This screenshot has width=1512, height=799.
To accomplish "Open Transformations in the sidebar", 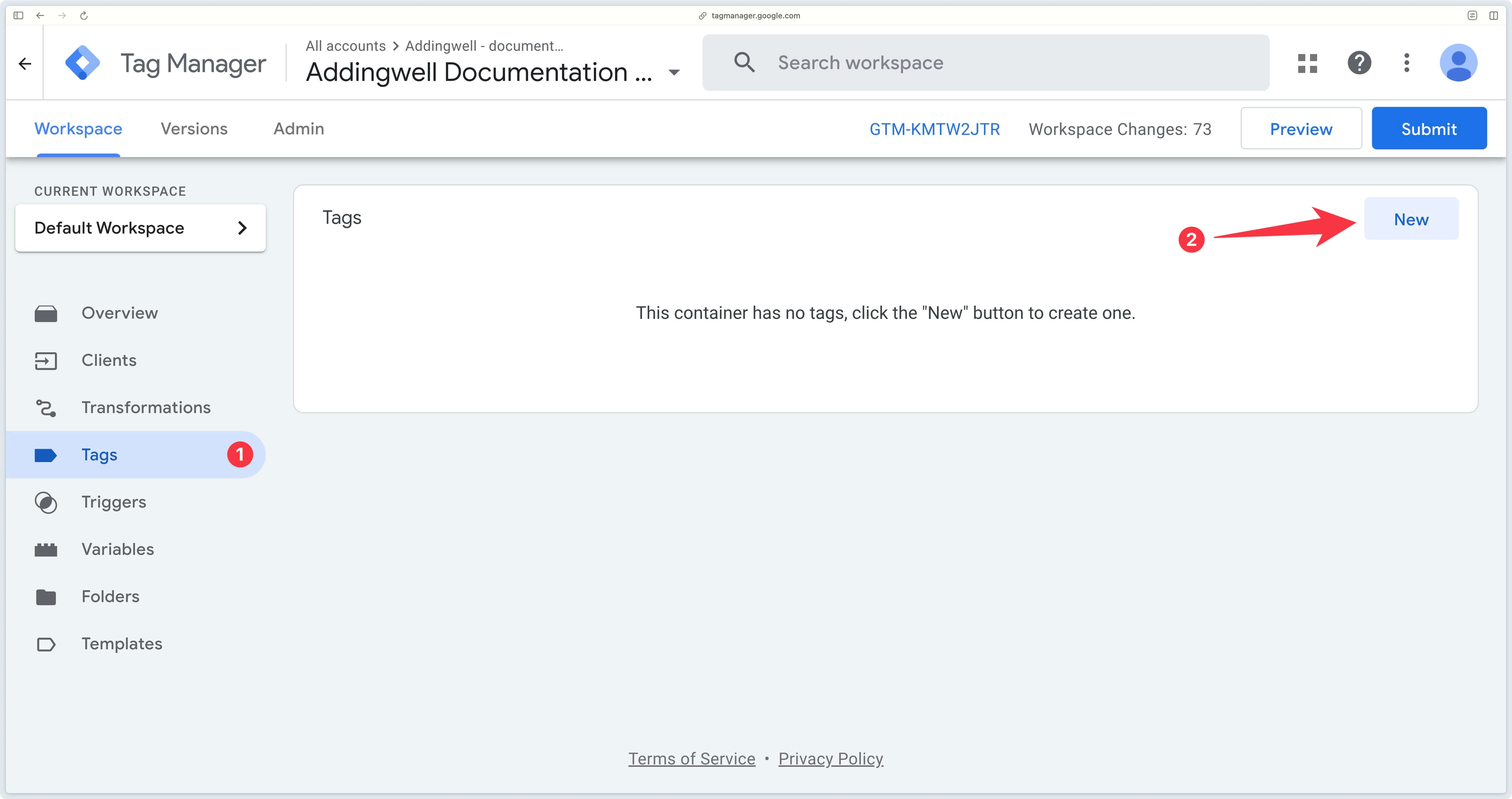I will pos(136,408).
